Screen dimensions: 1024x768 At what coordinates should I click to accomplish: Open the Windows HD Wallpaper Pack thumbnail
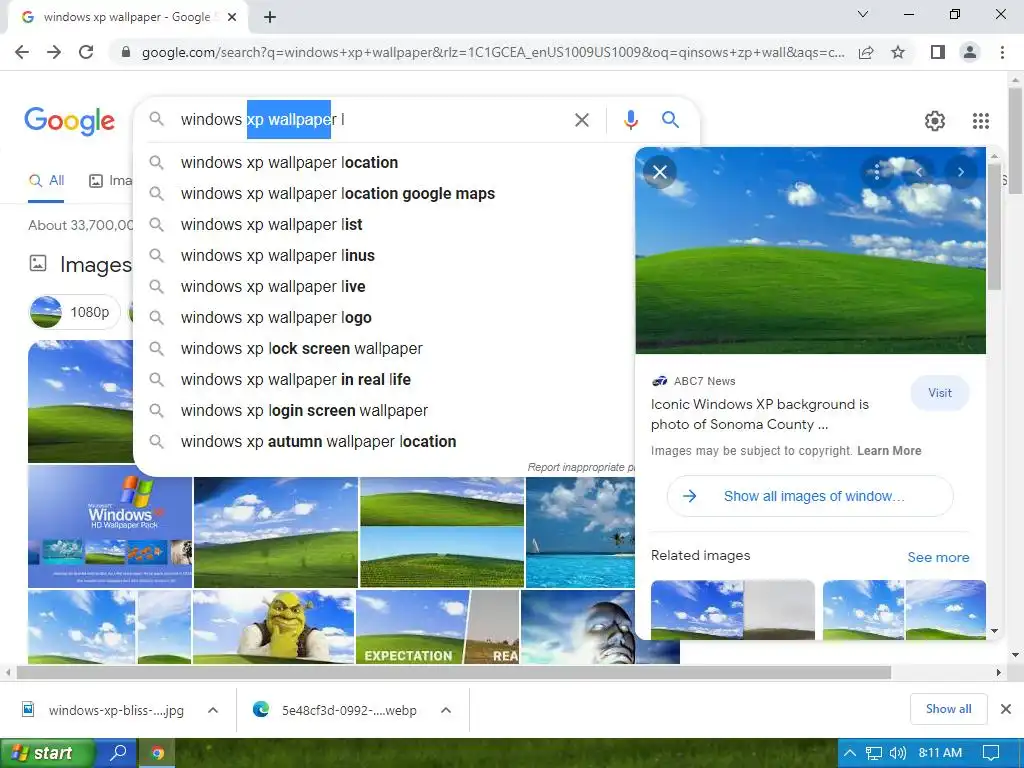click(x=110, y=526)
